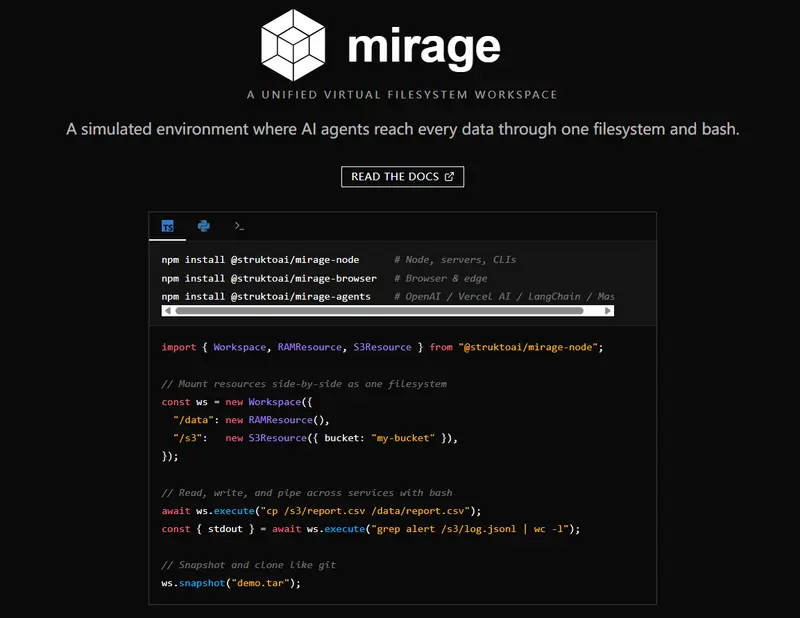Click the closing '});' code line
Image resolution: width=800 pixels, height=618 pixels.
point(170,456)
